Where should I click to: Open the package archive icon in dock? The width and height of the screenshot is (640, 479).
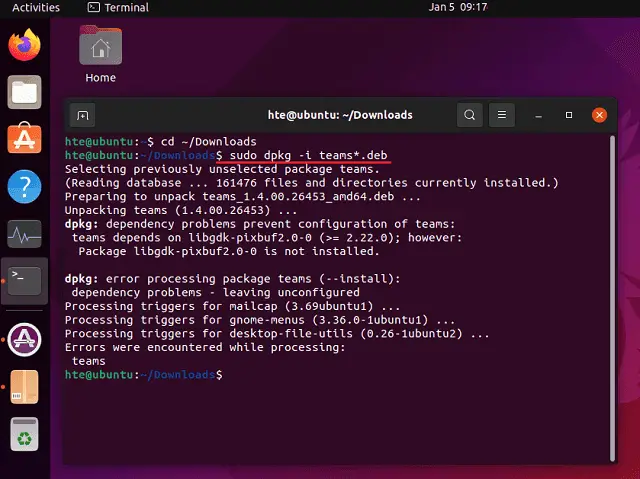pos(24,387)
